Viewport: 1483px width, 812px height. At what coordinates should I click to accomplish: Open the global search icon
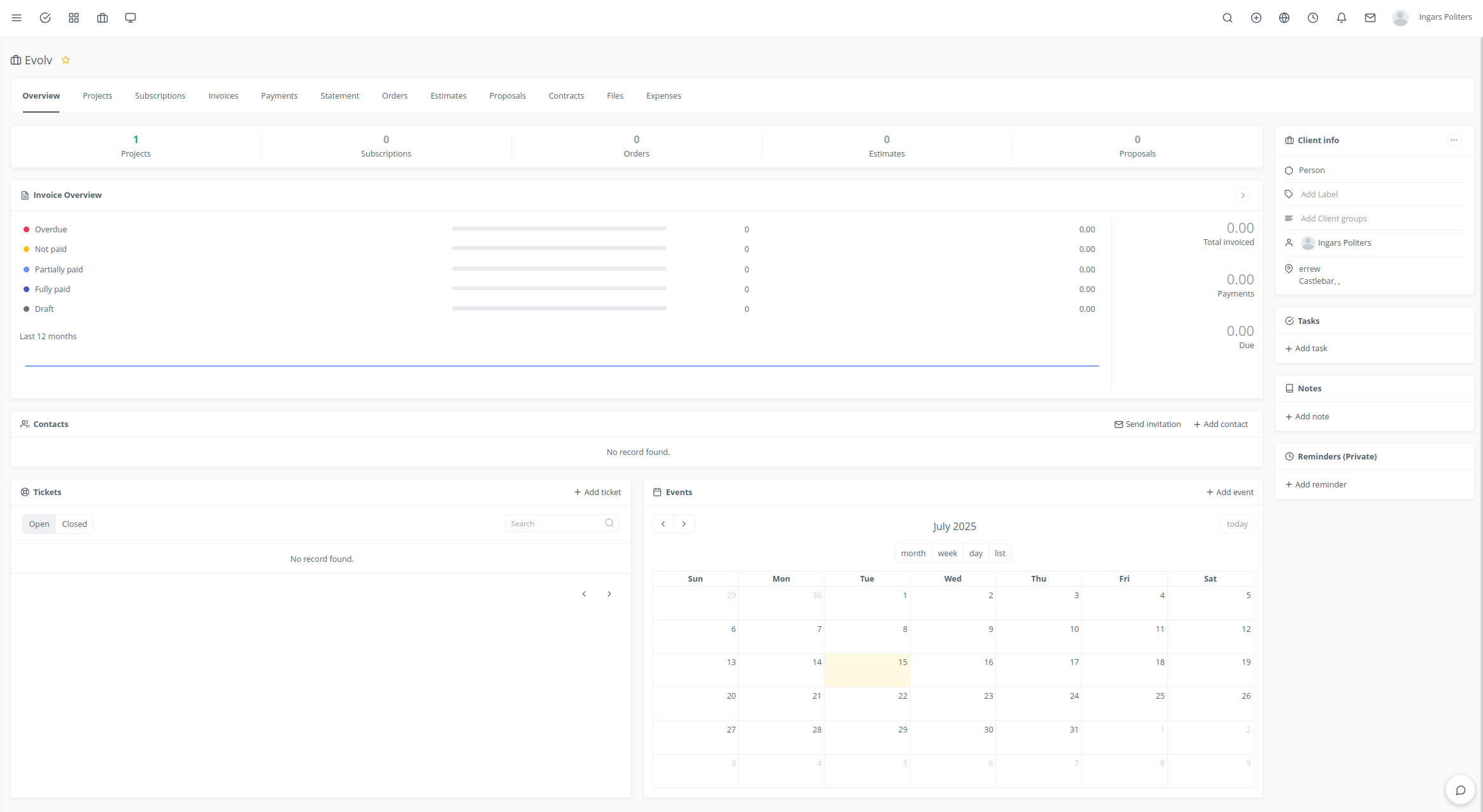point(1227,18)
